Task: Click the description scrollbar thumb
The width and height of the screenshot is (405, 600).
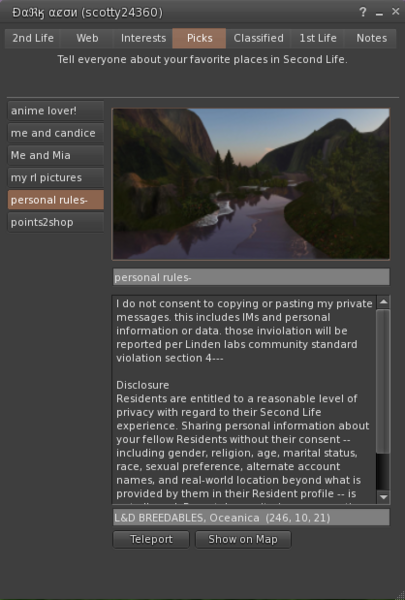Action: [383, 381]
